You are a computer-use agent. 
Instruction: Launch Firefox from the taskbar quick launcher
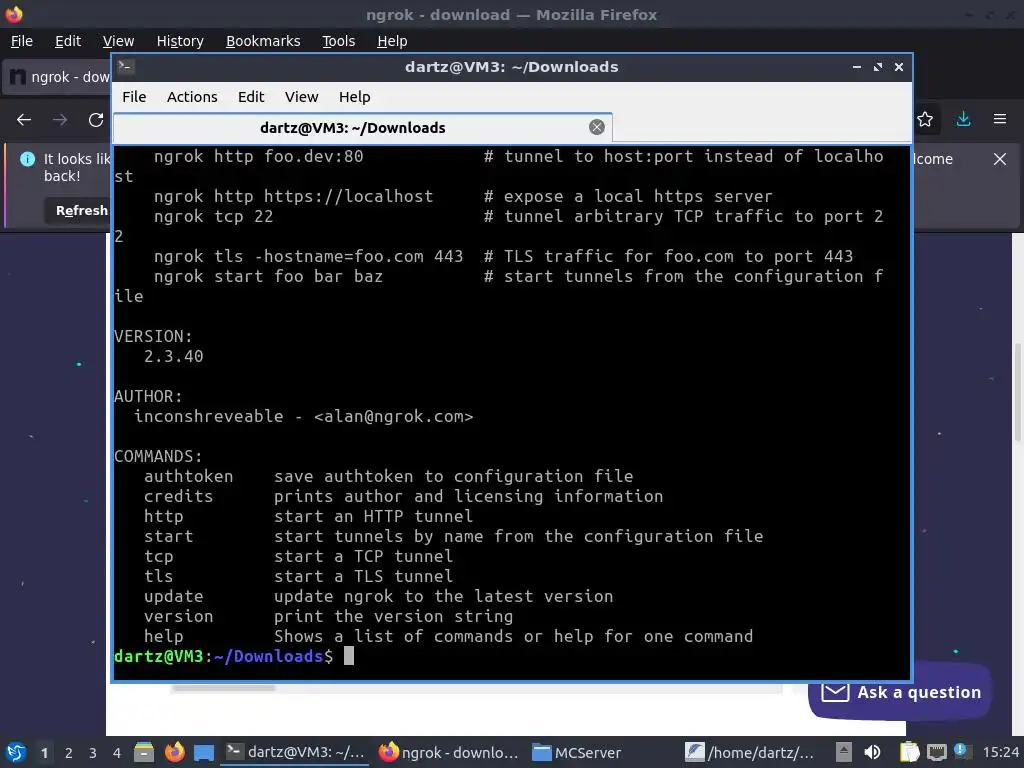(174, 752)
